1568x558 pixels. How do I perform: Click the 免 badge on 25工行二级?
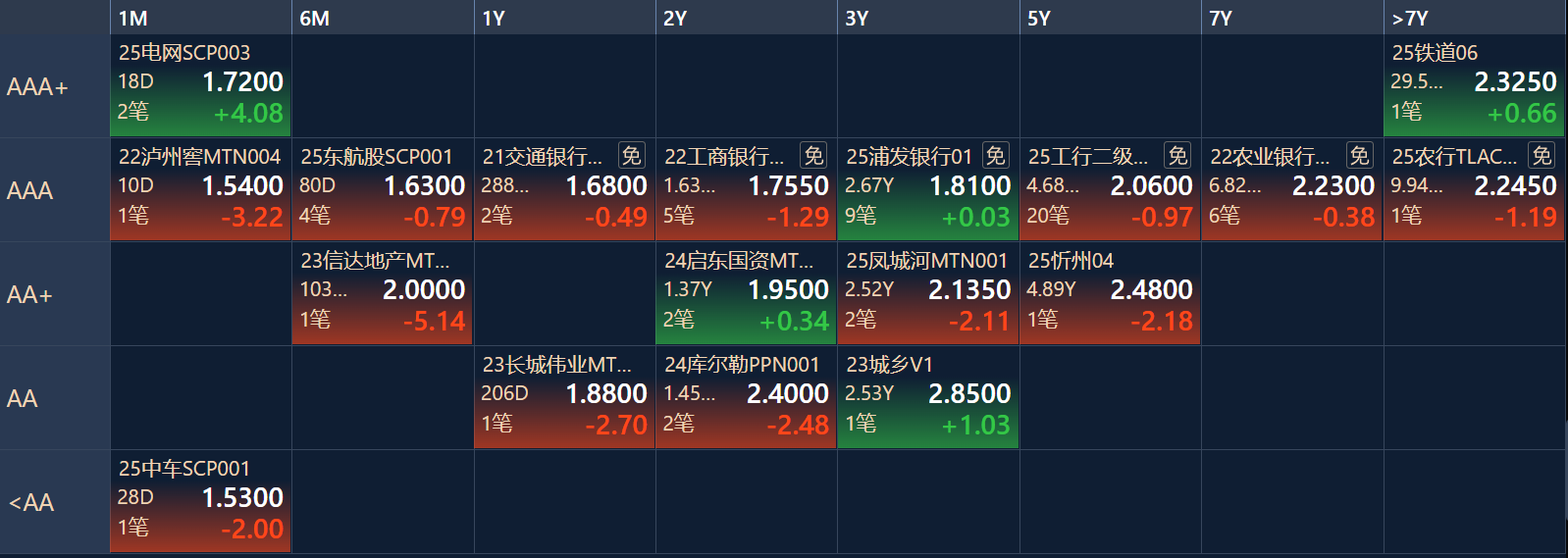(x=1177, y=155)
